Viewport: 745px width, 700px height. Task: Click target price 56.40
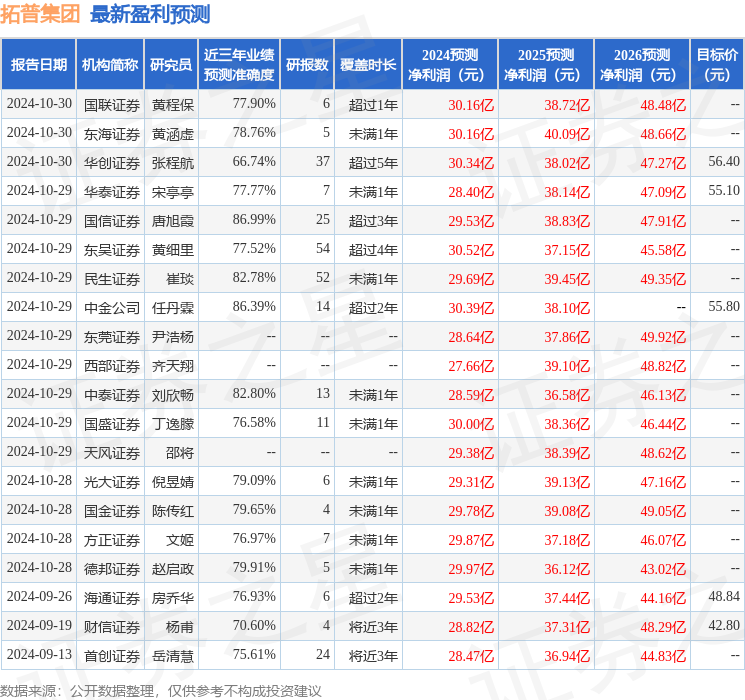[724, 162]
